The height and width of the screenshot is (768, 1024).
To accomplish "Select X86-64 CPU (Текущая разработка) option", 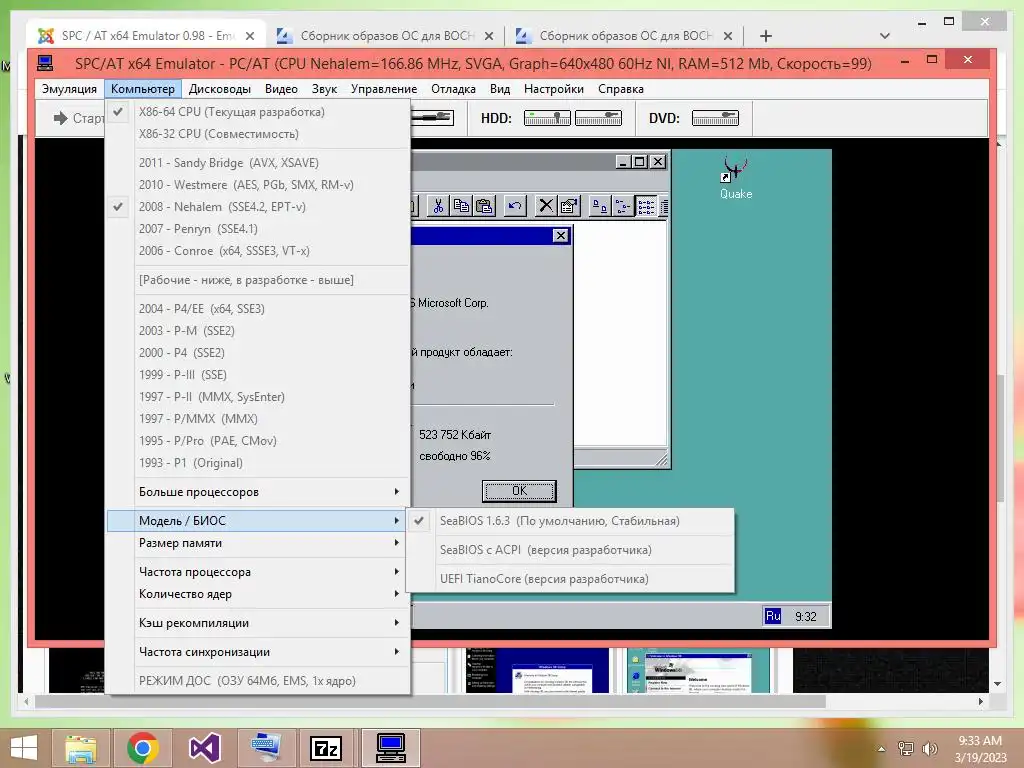I will pos(258,112).
